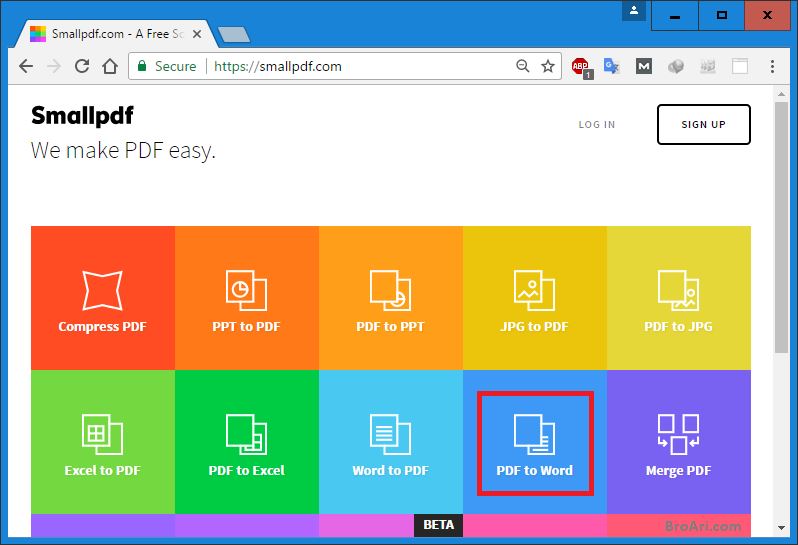Viewport: 798px width, 545px height.
Task: Click the SIGN UP button
Action: [x=703, y=124]
